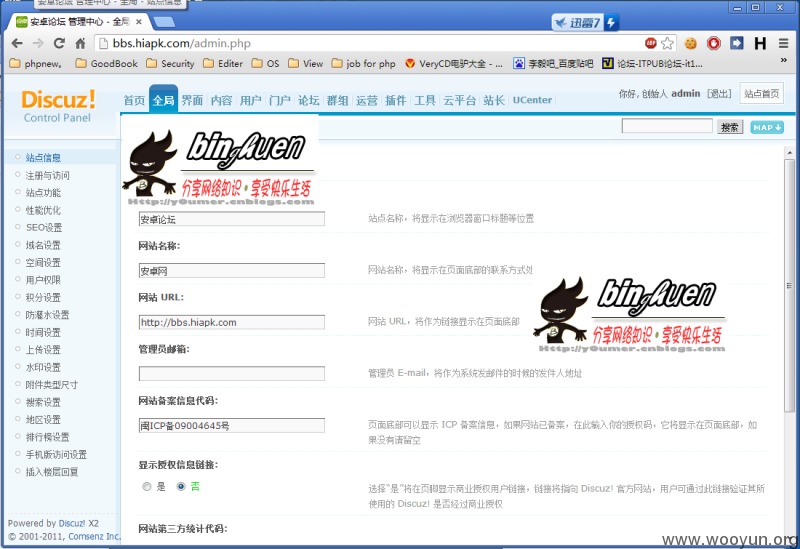Image resolution: width=800 pixels, height=549 pixels.
Task: Go to the browser home icon
Action: 81,43
